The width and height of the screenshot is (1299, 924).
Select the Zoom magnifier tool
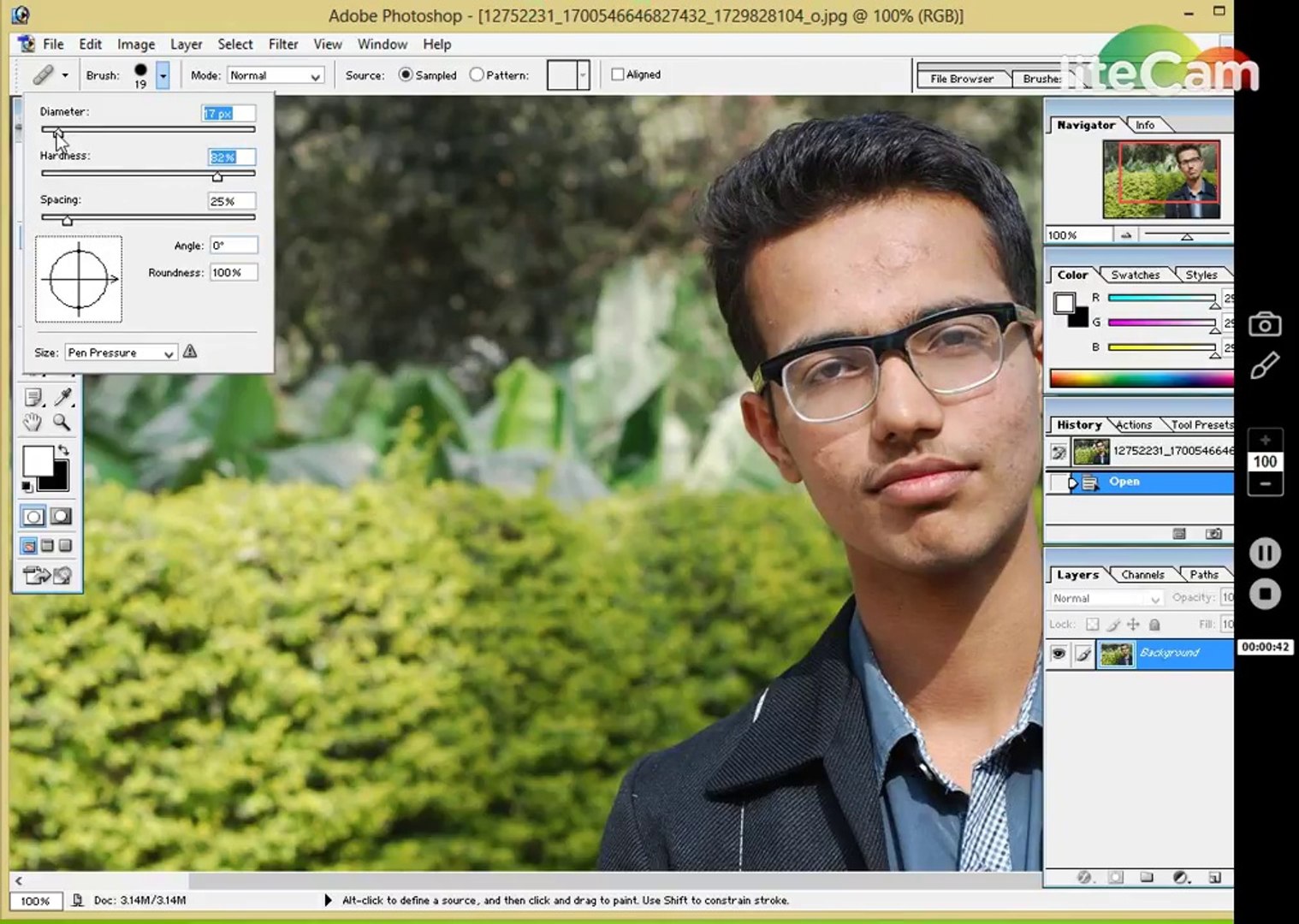click(62, 422)
